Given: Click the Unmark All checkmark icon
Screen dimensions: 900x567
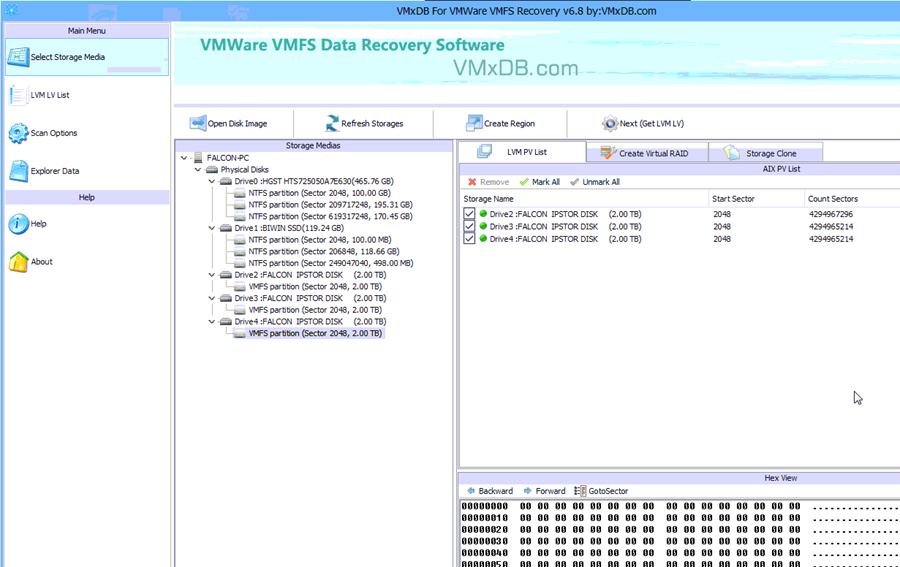Looking at the screenshot, I should coord(574,182).
